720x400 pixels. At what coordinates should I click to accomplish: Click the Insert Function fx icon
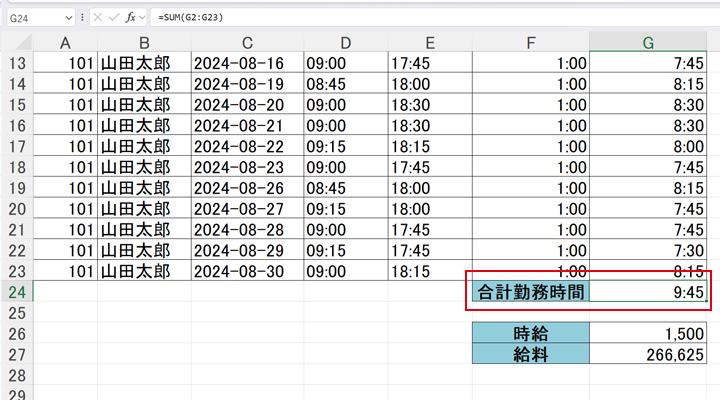click(x=131, y=18)
